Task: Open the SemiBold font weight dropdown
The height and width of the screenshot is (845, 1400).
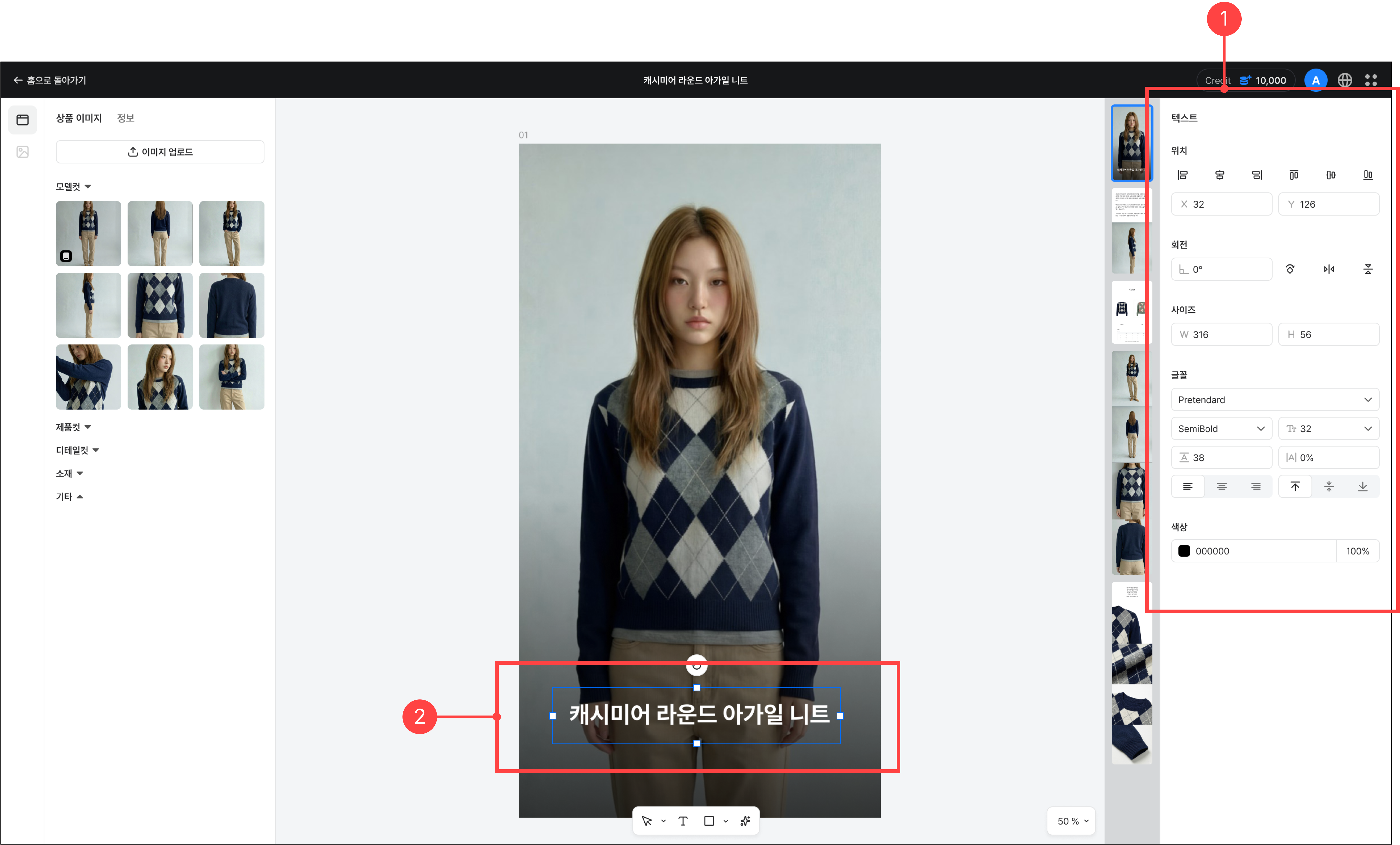Action: tap(1222, 428)
